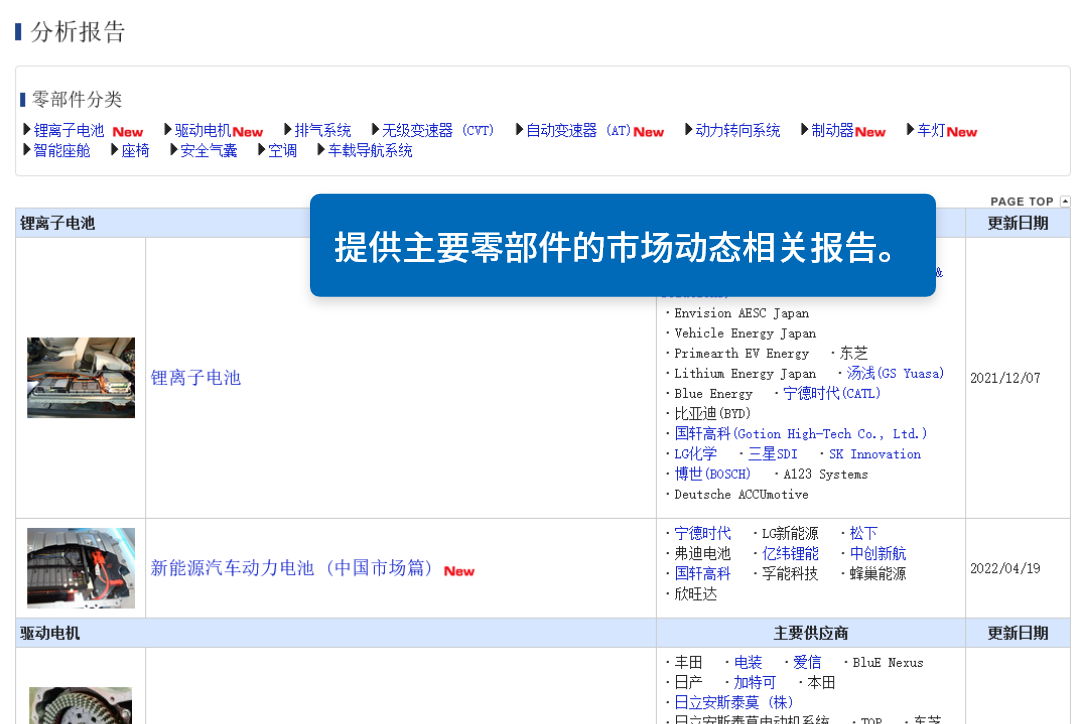Open the 博世(BOSCH) supplier link

pyautogui.click(x=713, y=474)
